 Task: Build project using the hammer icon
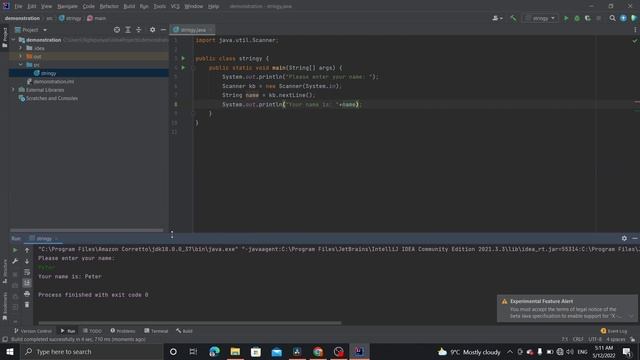(x=513, y=18)
